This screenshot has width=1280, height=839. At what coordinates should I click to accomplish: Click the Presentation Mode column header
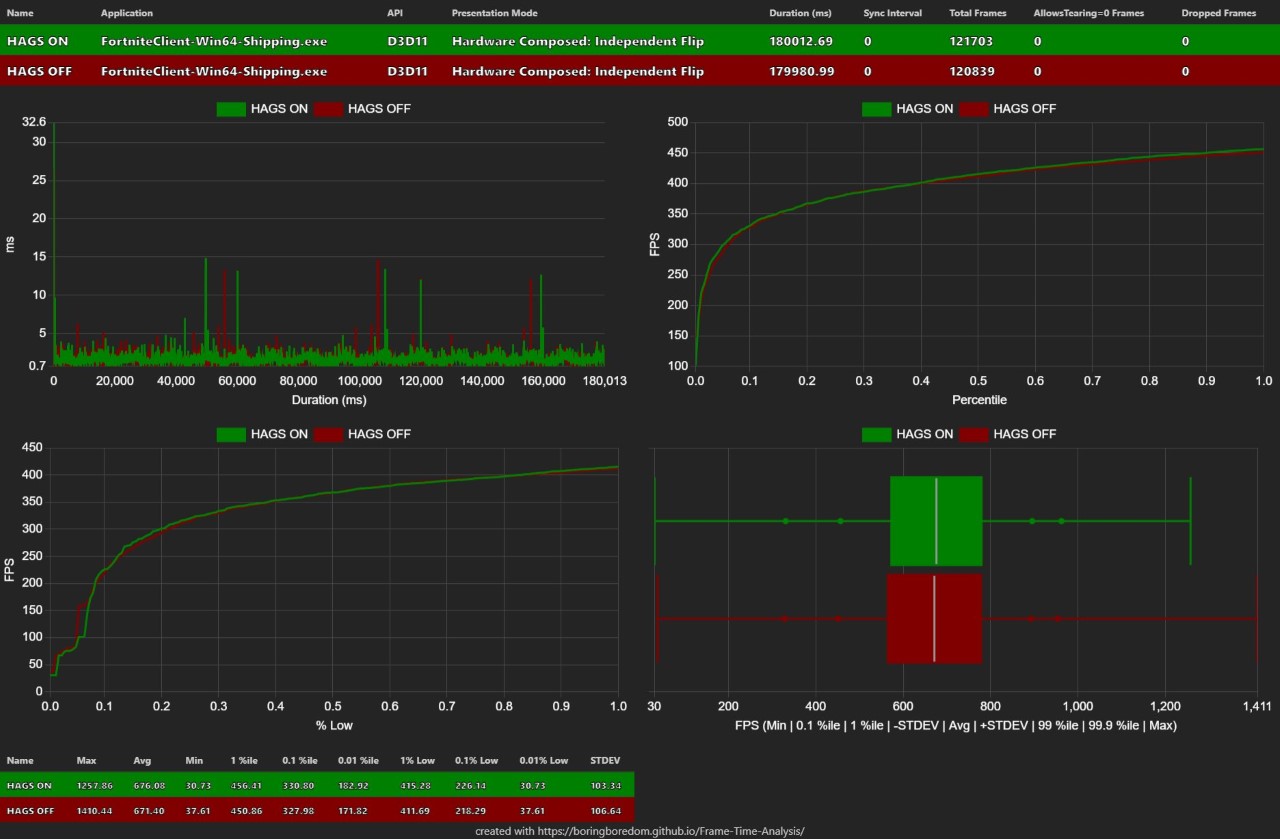click(494, 13)
